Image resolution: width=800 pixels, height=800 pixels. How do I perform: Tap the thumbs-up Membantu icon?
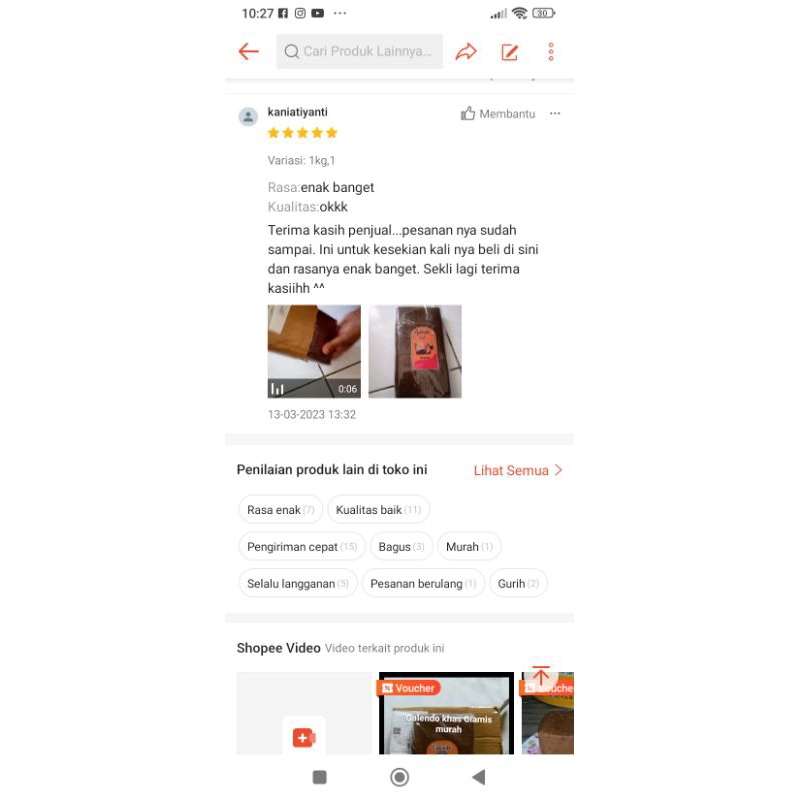click(x=468, y=113)
